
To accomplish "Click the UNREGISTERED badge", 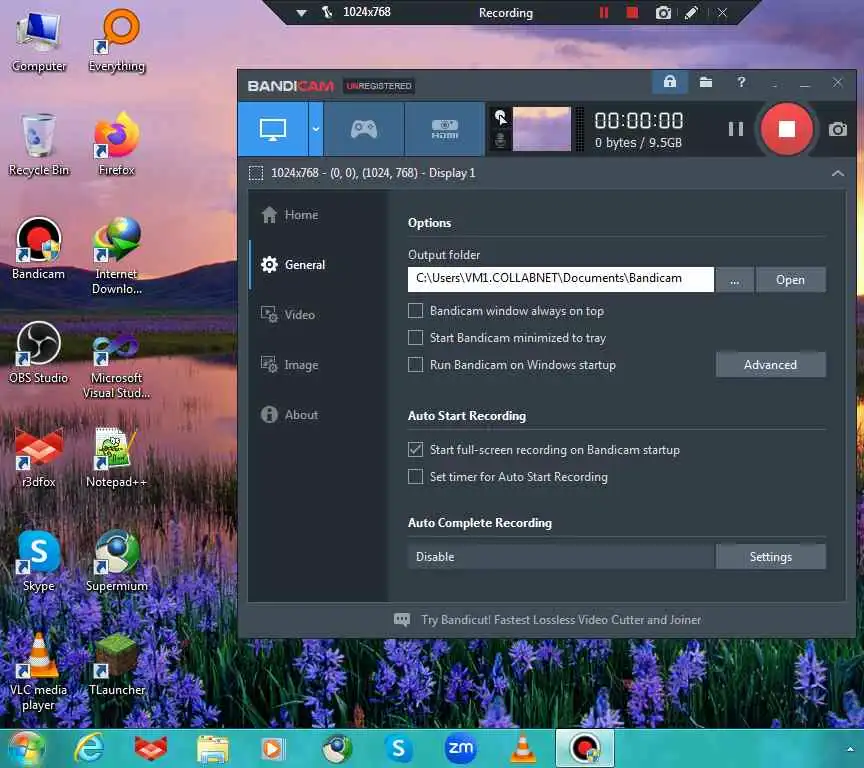I will click(x=379, y=86).
